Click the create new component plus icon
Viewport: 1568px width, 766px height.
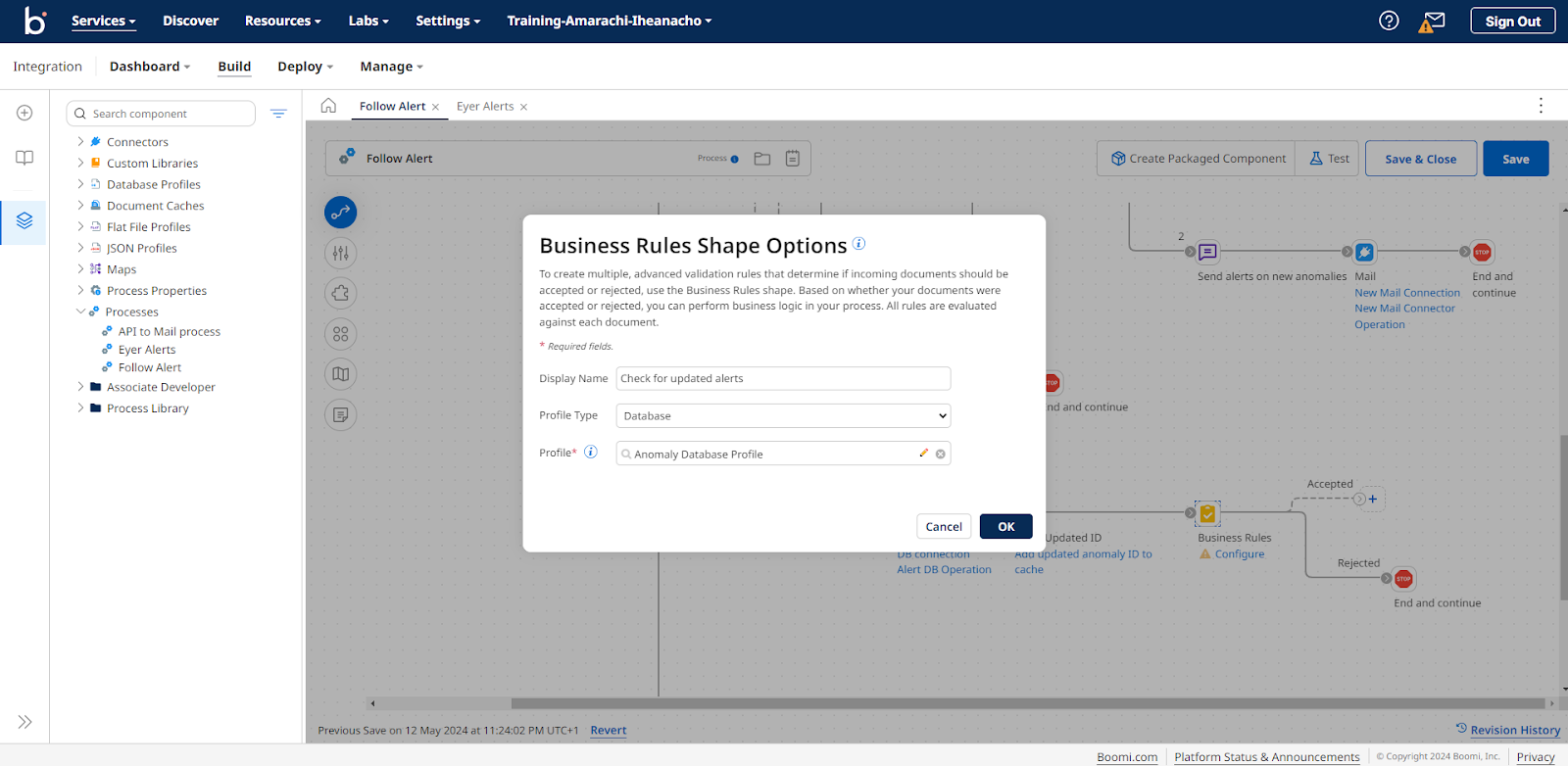click(x=24, y=113)
